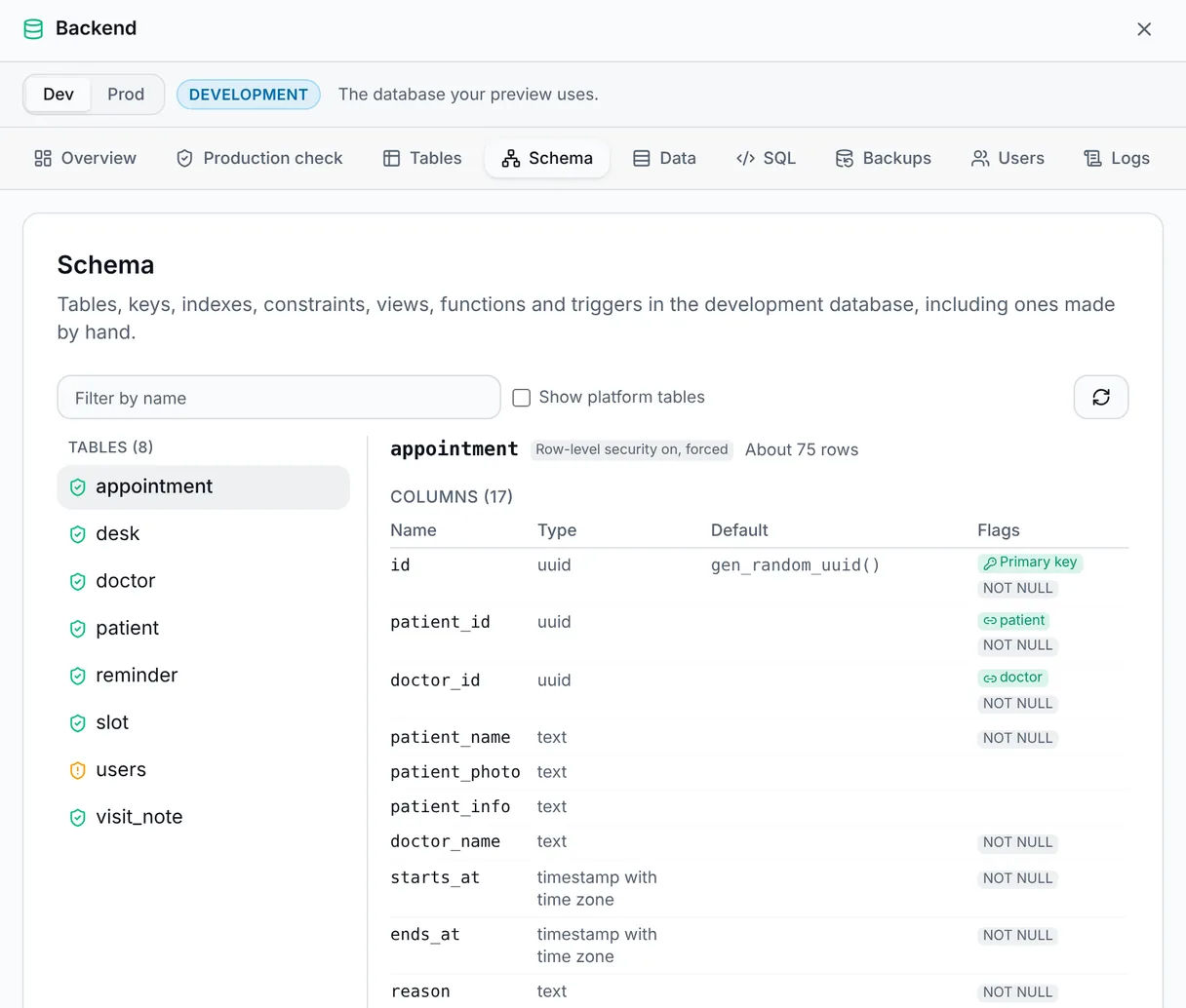Click the Schema hierarchy icon
Screen dimensions: 1186x1008
coord(511,158)
